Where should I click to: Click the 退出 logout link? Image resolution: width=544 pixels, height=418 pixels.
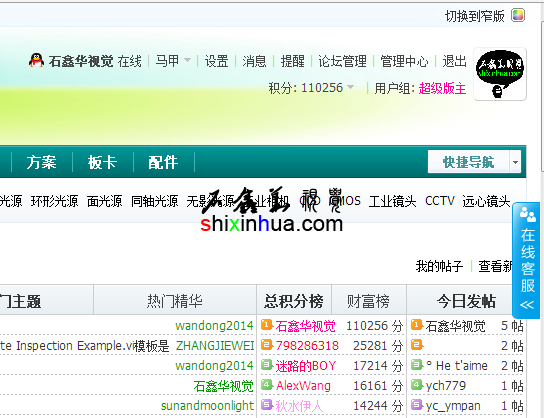click(454, 61)
